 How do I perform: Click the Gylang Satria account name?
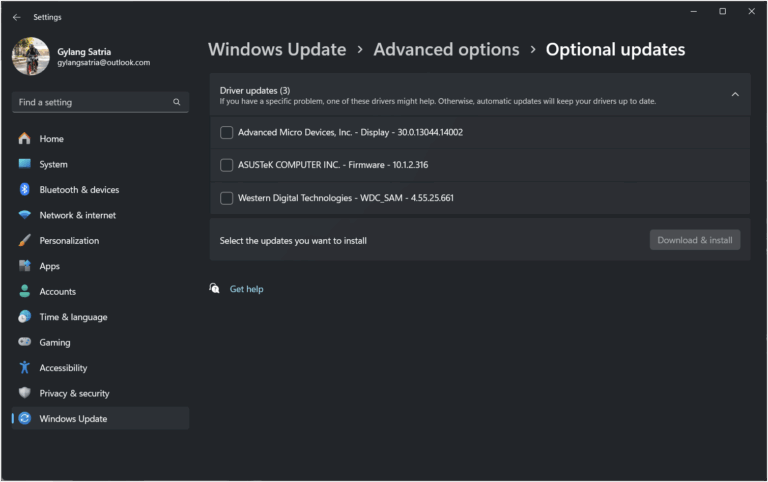click(x=84, y=51)
